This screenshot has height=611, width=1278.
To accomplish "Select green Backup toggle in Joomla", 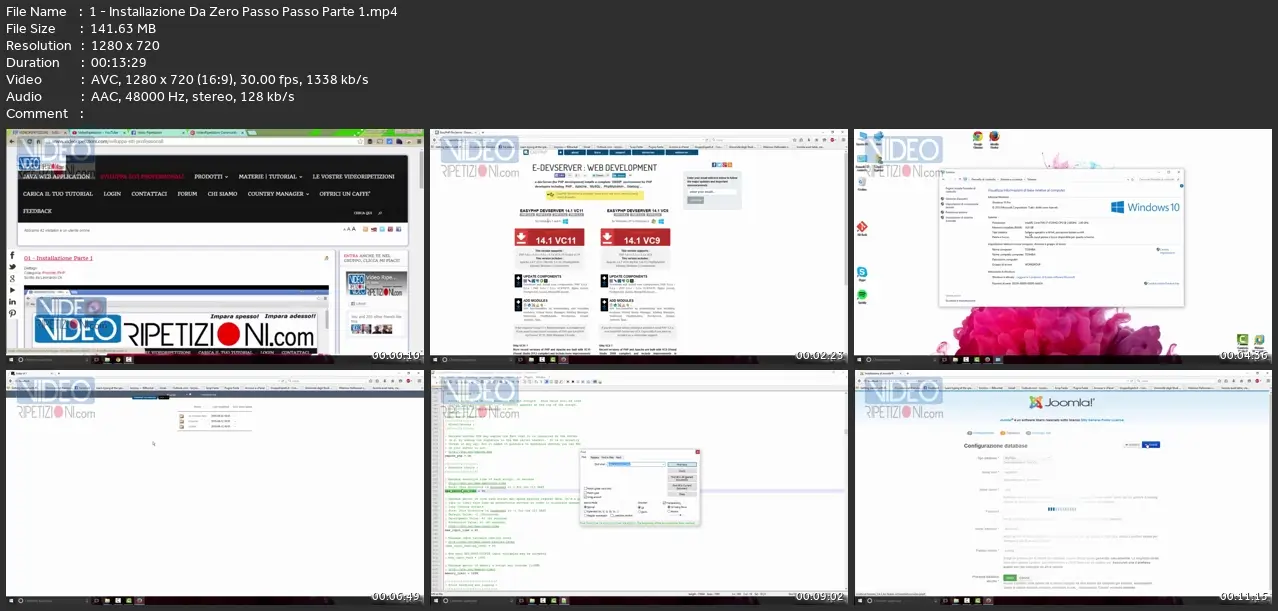I will pyautogui.click(x=1010, y=578).
